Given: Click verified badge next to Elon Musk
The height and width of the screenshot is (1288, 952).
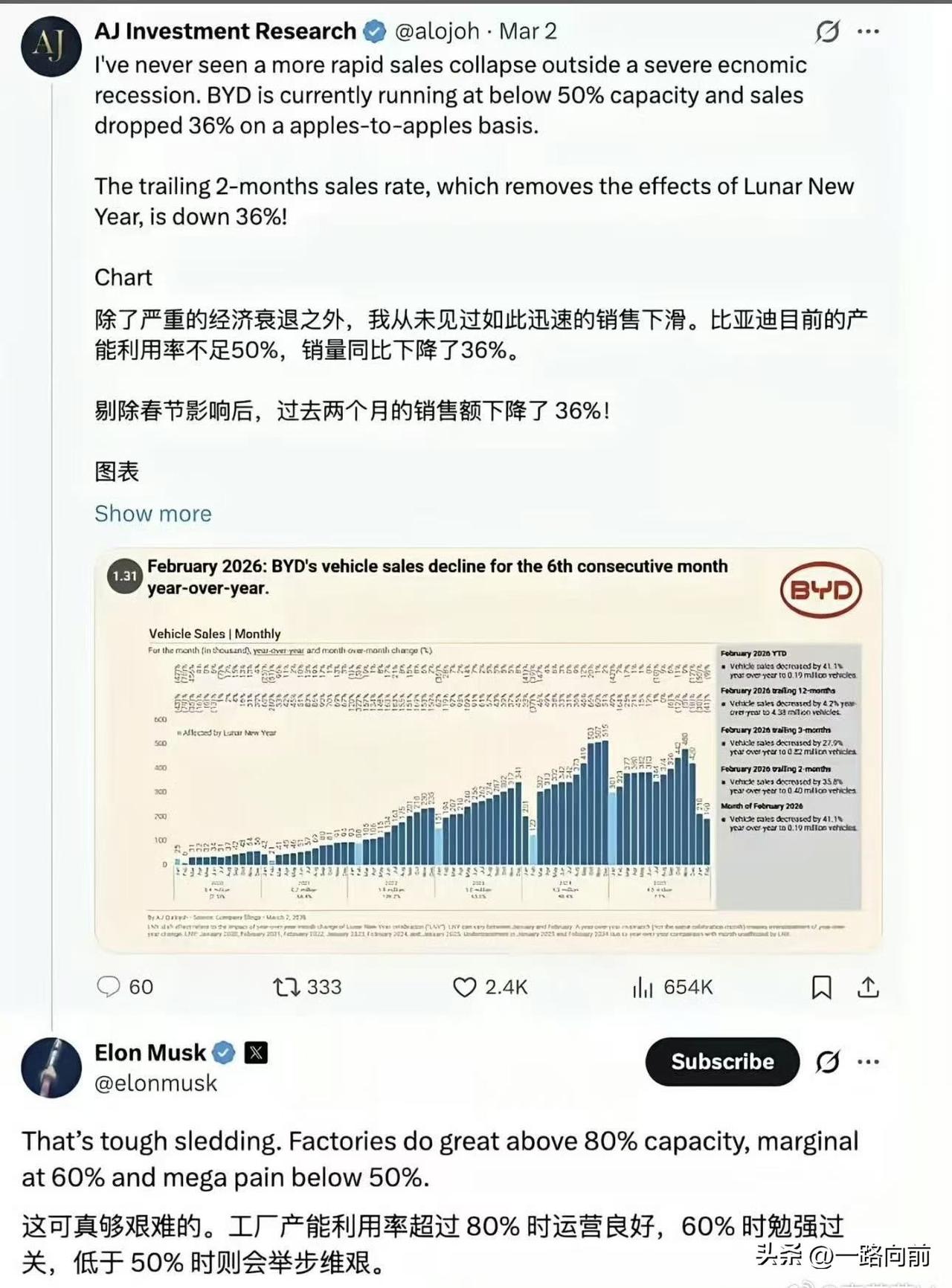Looking at the screenshot, I should [x=223, y=1052].
